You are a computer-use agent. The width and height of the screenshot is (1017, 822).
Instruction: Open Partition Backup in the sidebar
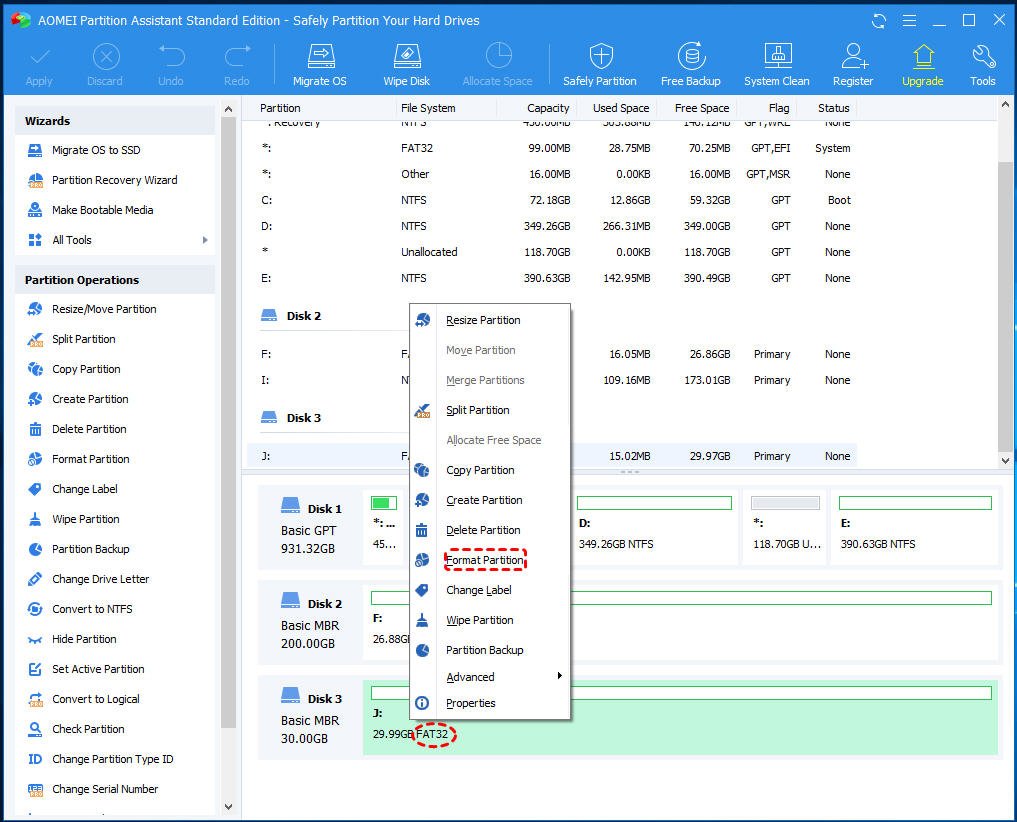[x=91, y=549]
